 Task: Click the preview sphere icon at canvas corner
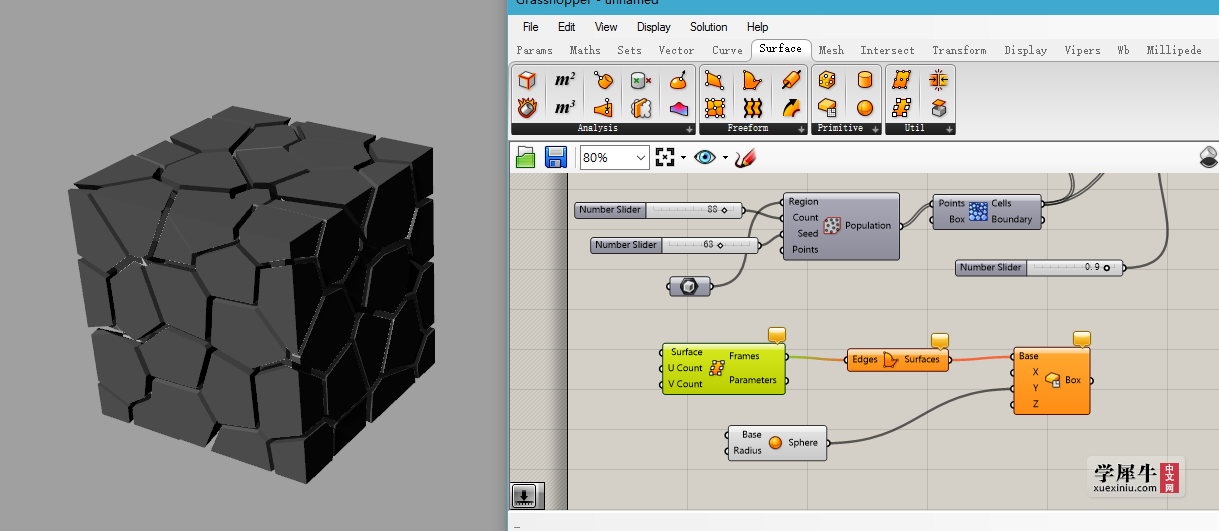[x=1209, y=157]
